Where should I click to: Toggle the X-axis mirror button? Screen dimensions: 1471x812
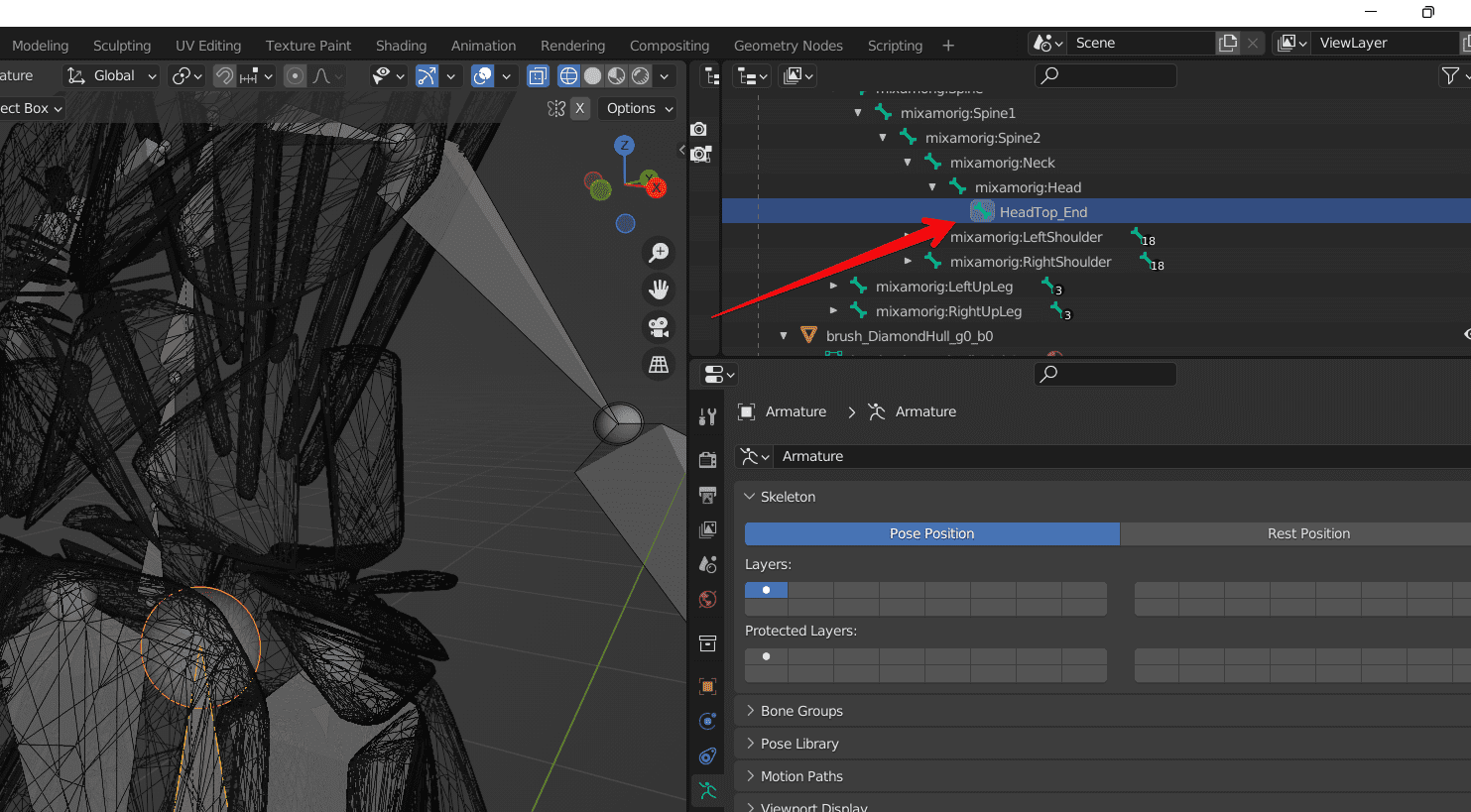click(580, 108)
